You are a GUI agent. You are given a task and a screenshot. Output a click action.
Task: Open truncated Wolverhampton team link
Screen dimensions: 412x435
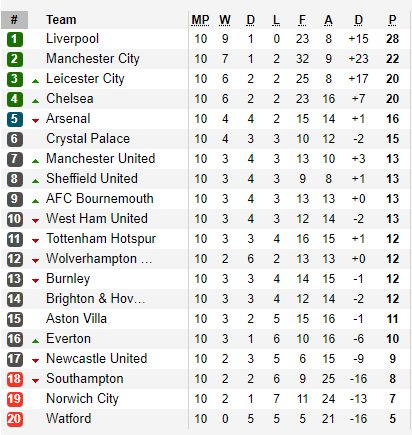click(x=99, y=259)
